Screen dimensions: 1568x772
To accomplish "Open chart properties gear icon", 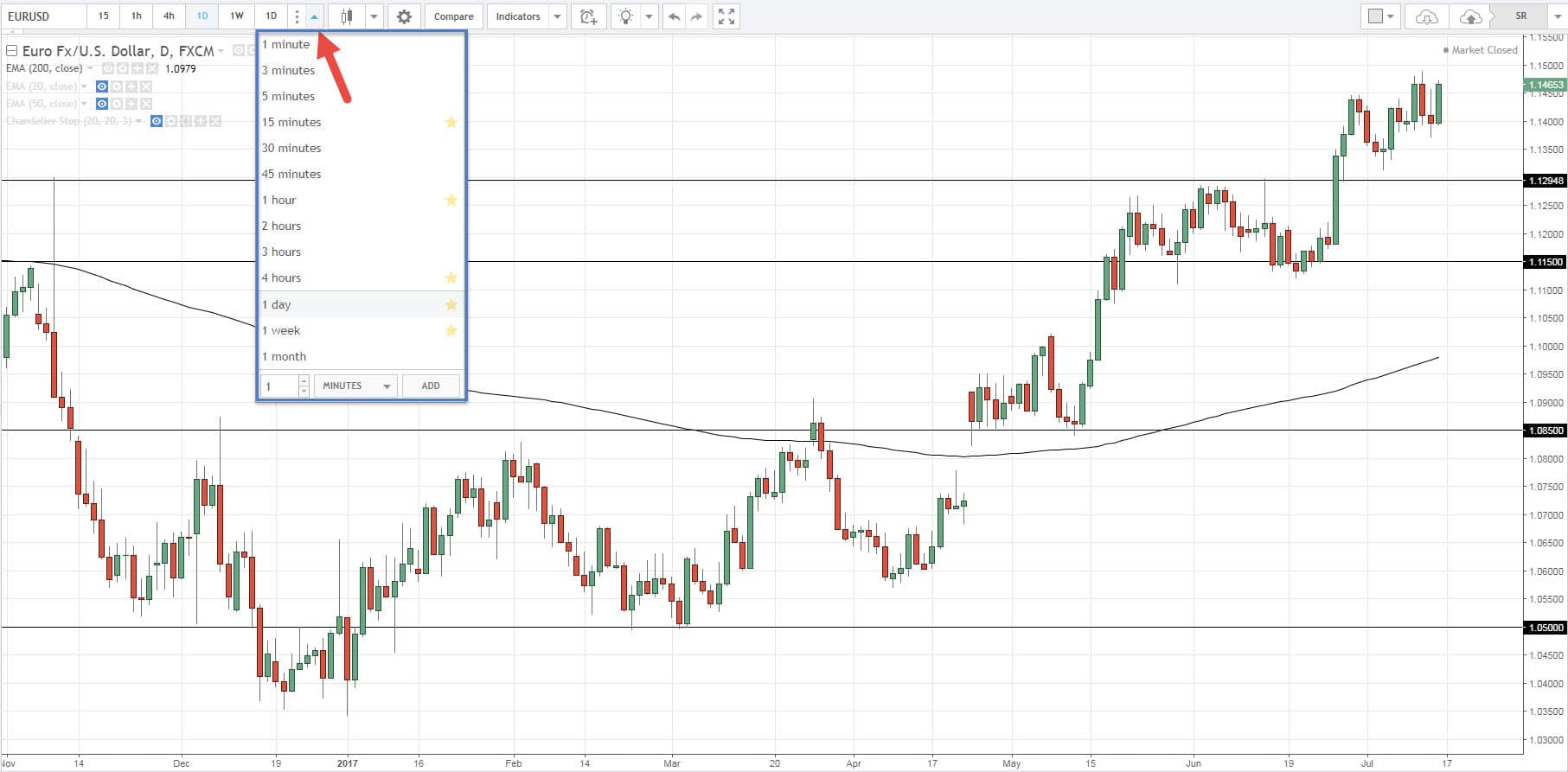I will pos(404,16).
